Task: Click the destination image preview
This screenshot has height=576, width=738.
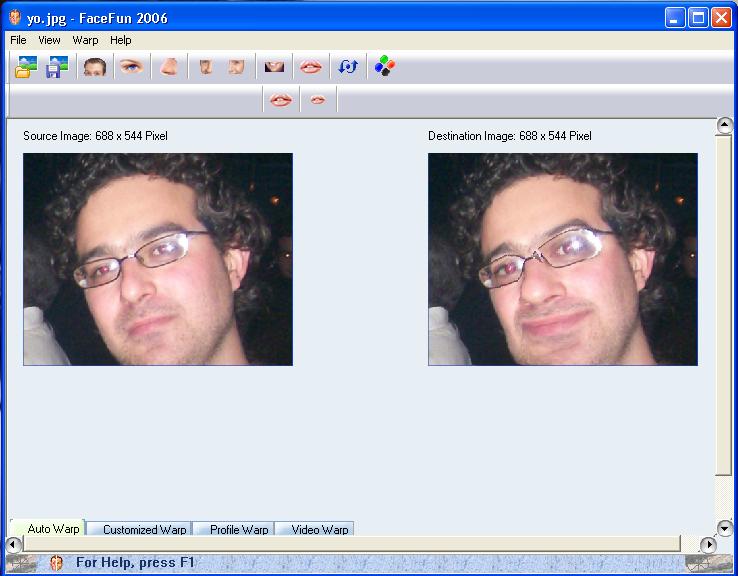Action: pyautogui.click(x=563, y=259)
